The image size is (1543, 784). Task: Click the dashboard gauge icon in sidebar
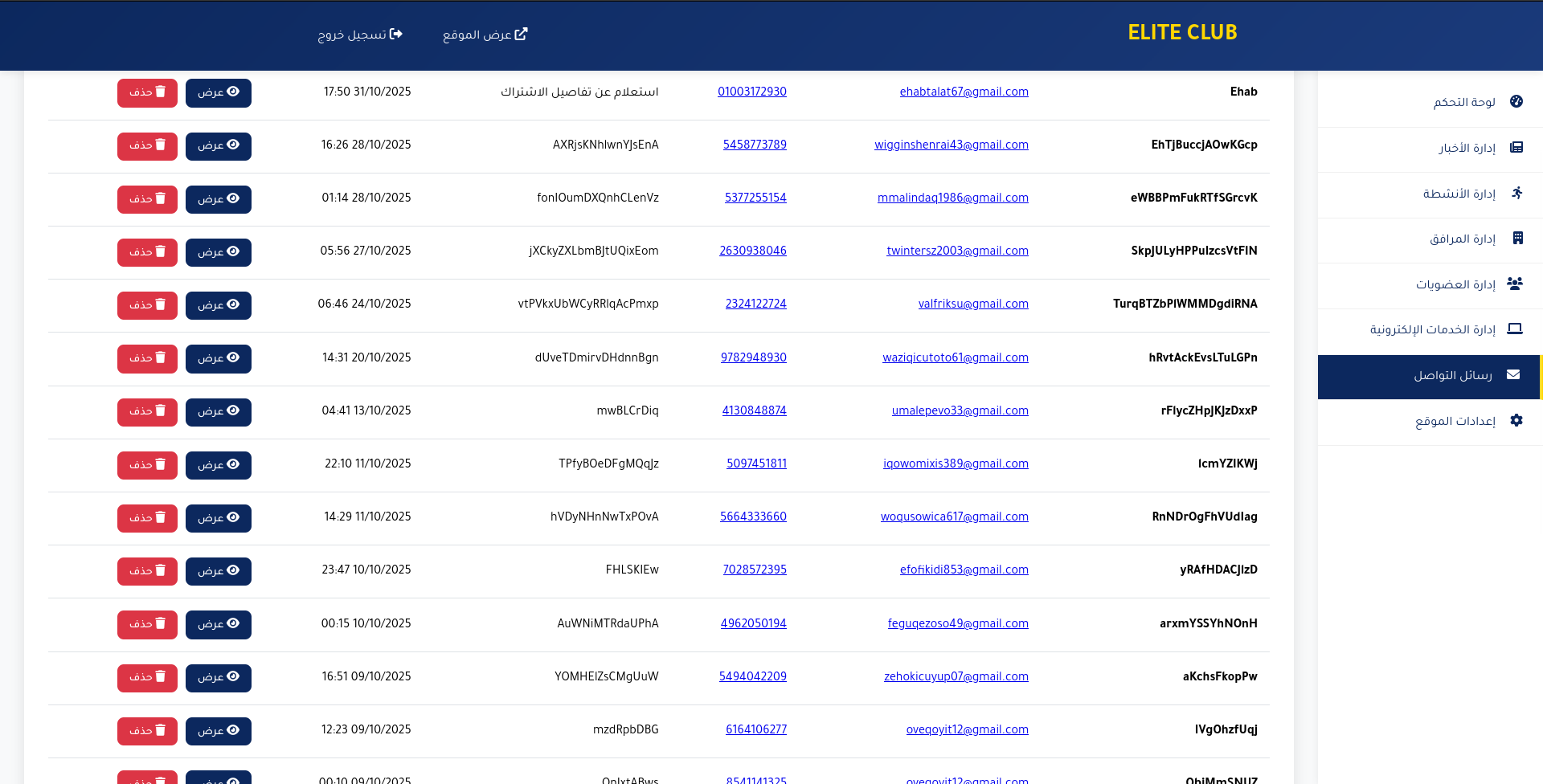(x=1516, y=101)
